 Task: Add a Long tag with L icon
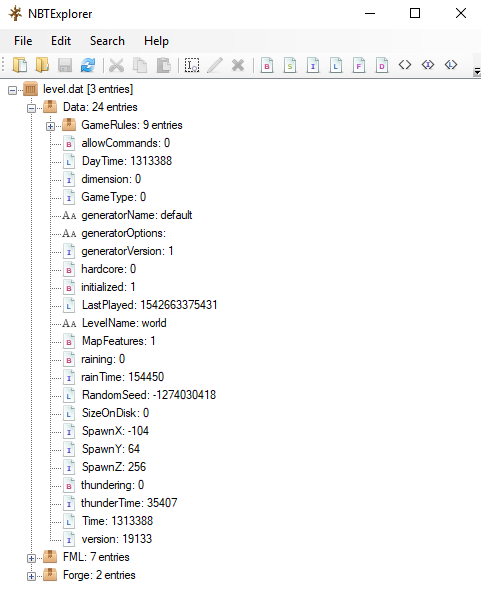click(336, 65)
